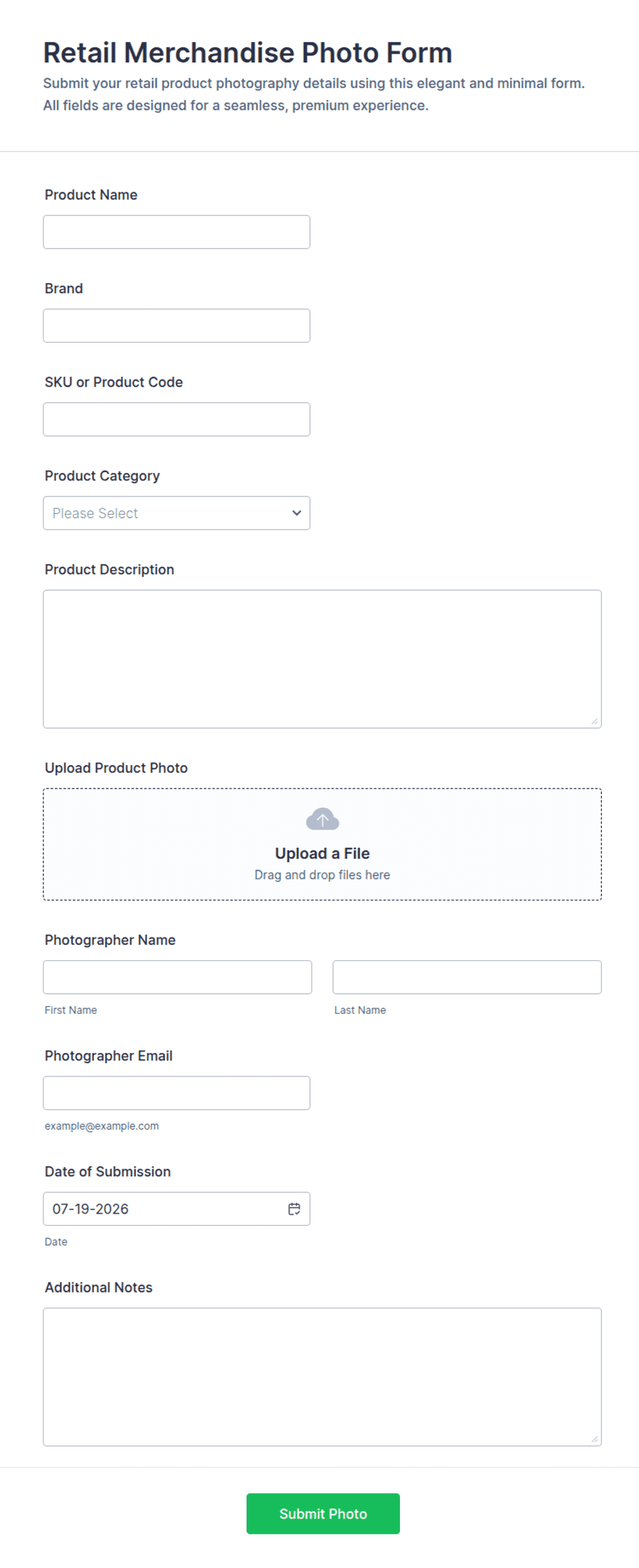
Task: Submit the form with Submit Photo
Action: pyautogui.click(x=323, y=1514)
